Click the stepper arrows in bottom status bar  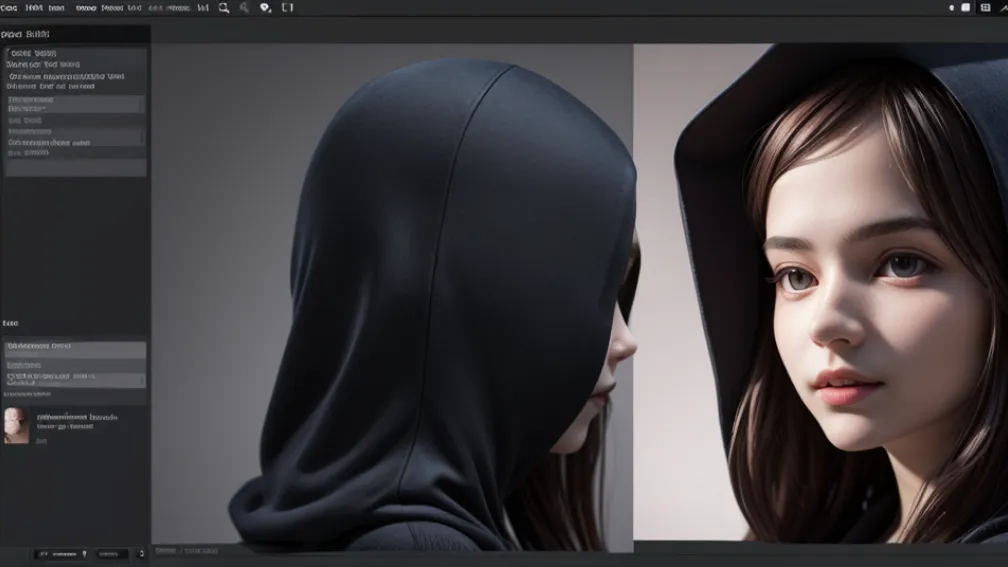click(x=141, y=553)
